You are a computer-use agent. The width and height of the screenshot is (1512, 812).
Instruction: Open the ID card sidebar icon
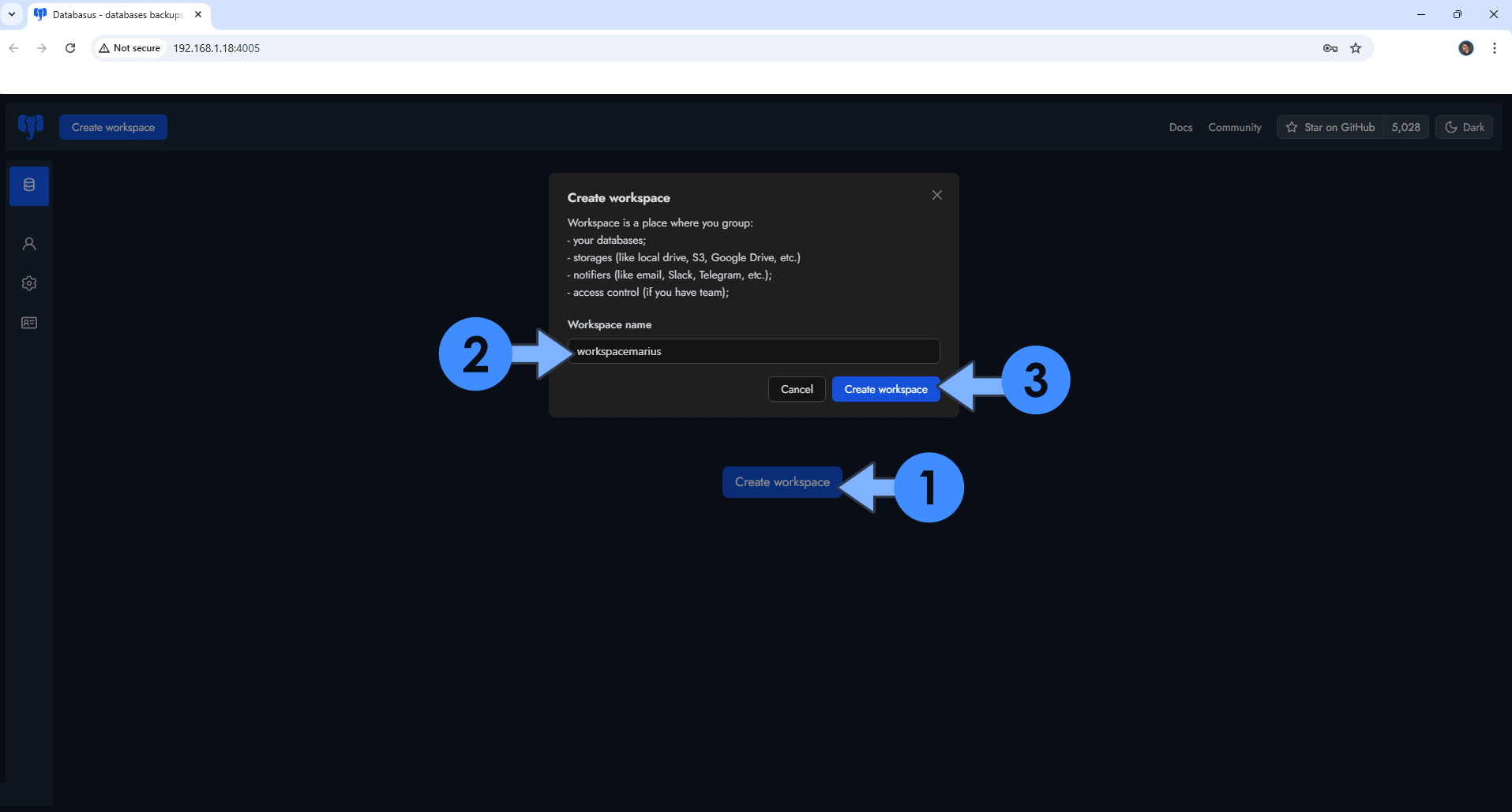29,323
